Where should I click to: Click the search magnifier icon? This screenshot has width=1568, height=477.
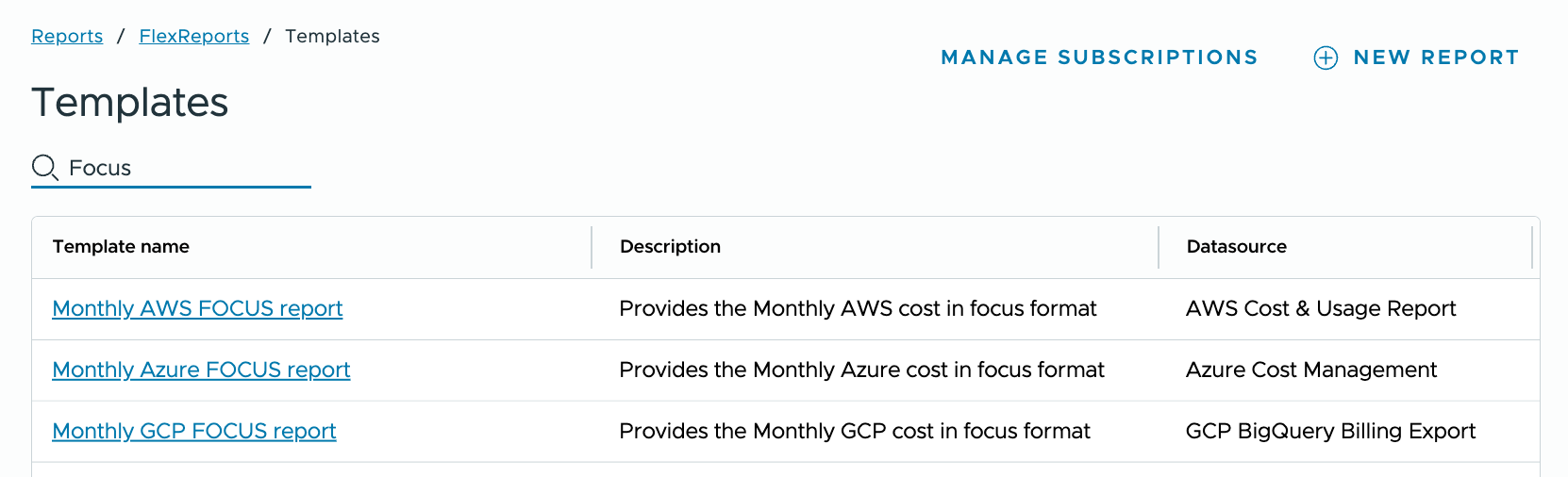pos(44,168)
